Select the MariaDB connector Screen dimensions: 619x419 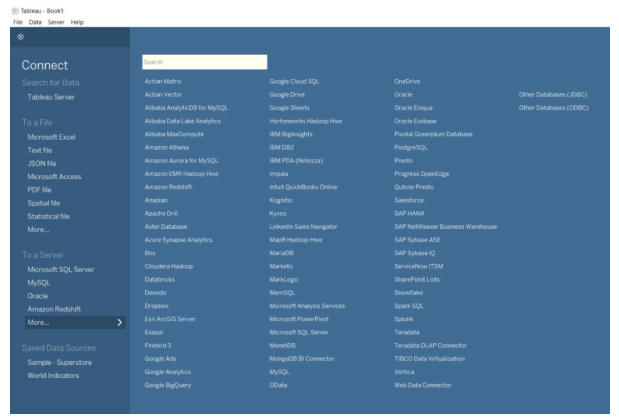(281, 253)
